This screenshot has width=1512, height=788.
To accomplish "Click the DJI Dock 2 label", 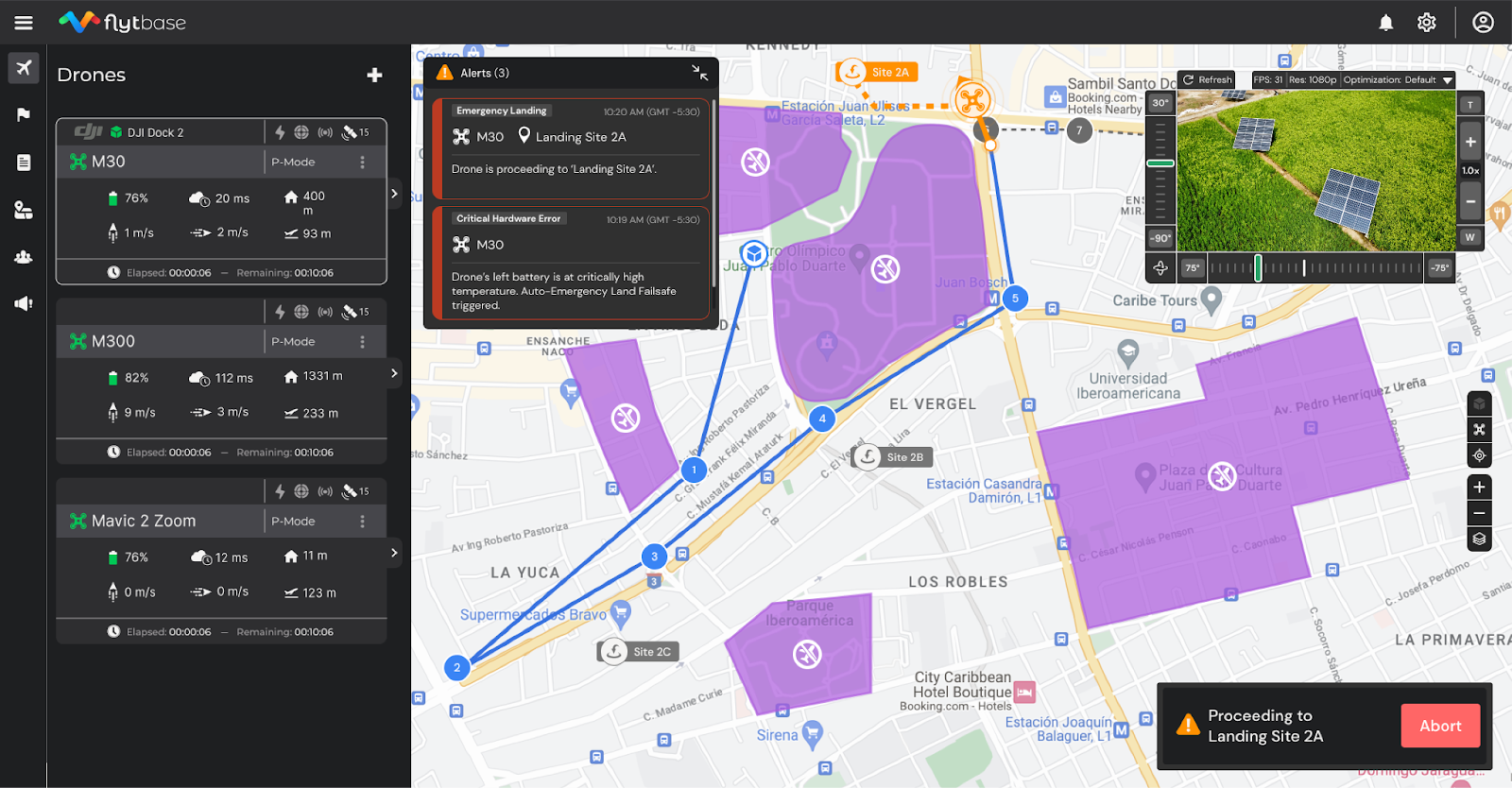I will point(156,132).
